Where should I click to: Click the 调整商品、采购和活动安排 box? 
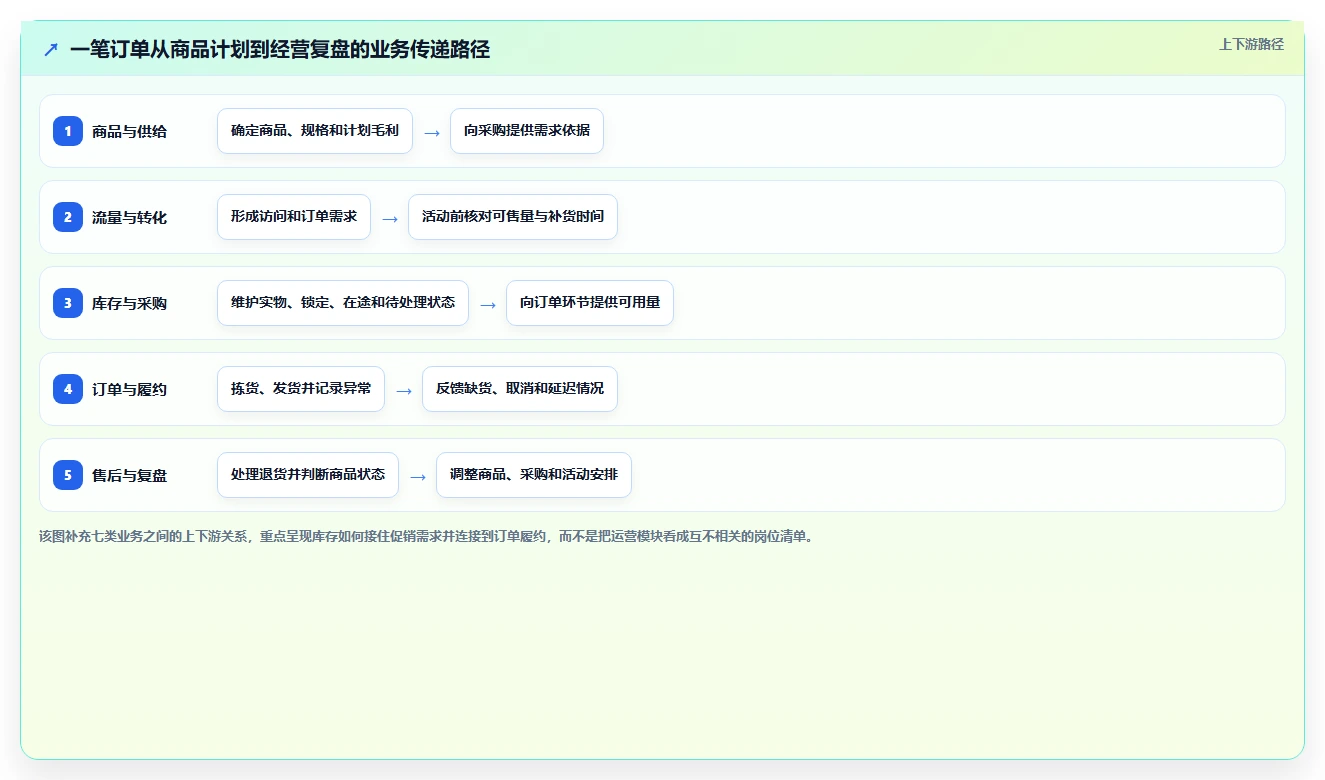534,475
